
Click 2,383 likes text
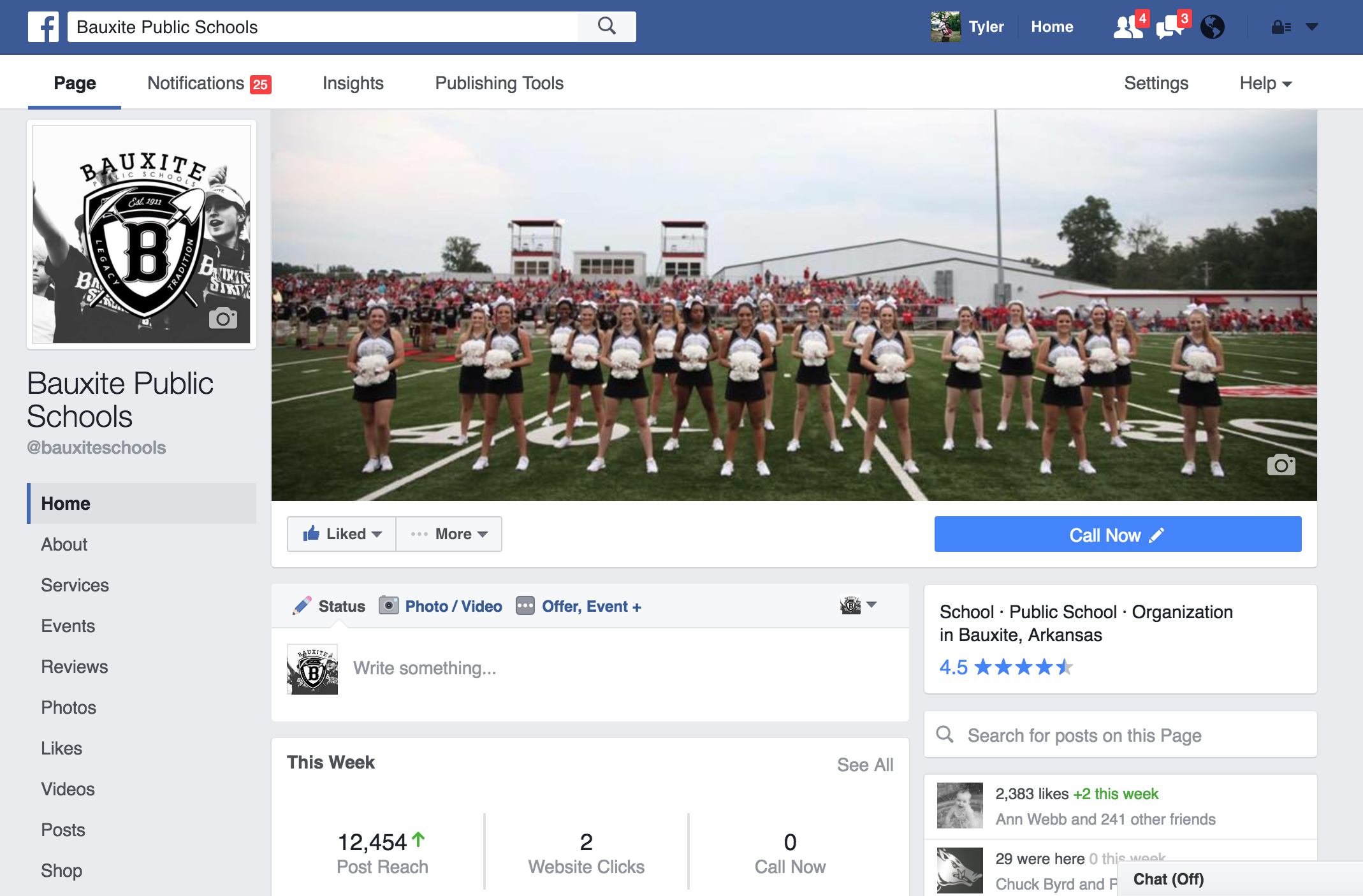click(1032, 794)
